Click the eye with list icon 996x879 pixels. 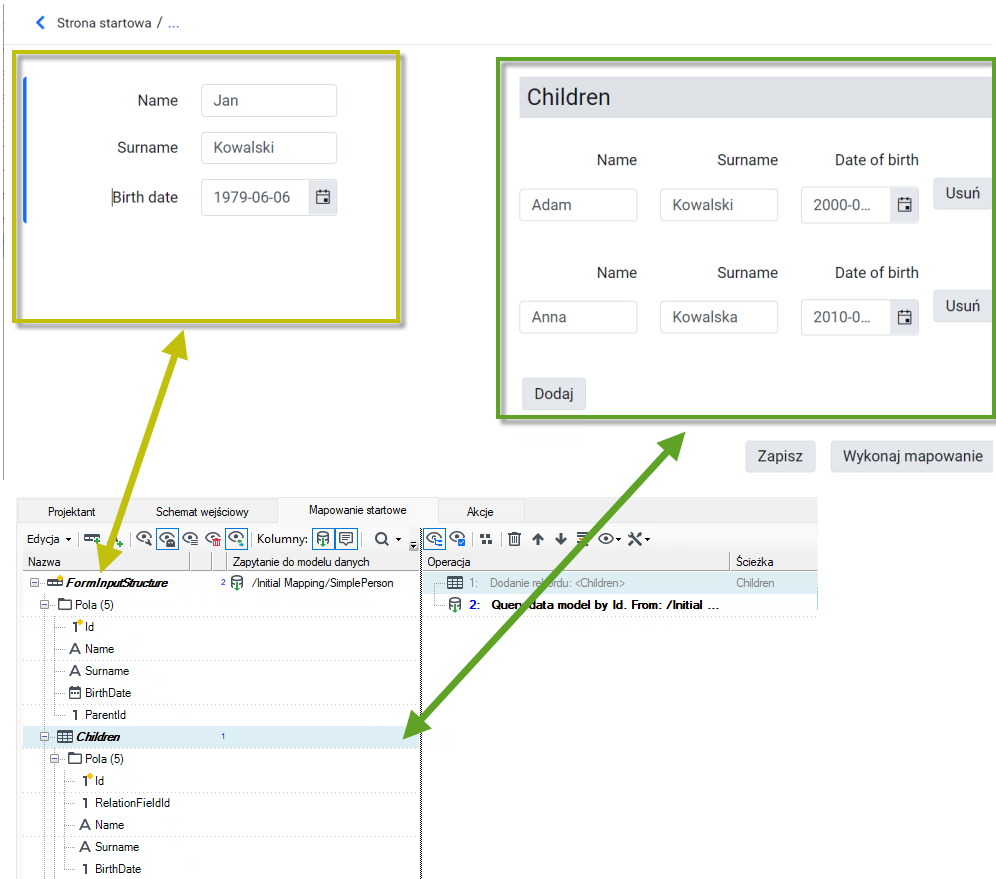190,539
